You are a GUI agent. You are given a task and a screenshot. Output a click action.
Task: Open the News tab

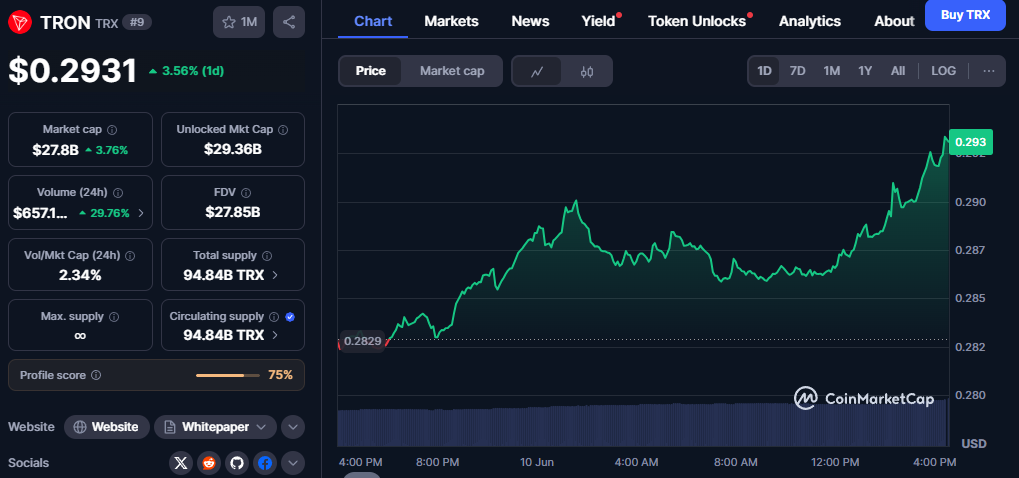pos(530,21)
